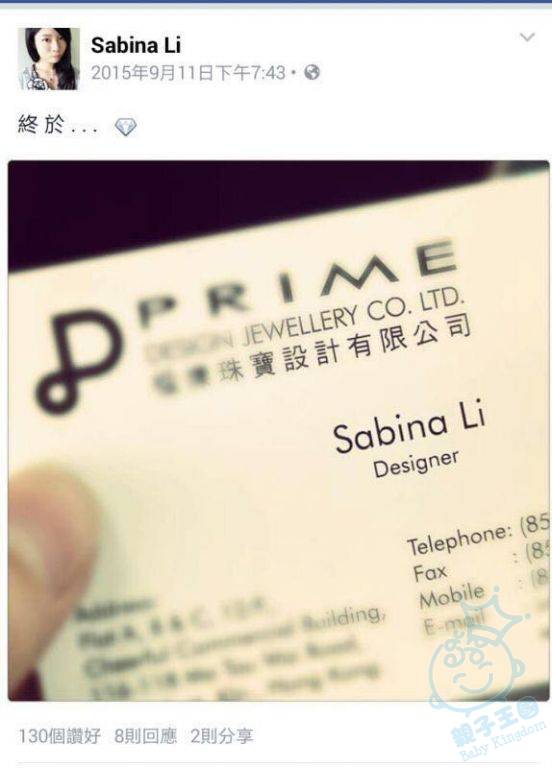
Task: Open the Sabina Li profile name link
Action: [136, 46]
